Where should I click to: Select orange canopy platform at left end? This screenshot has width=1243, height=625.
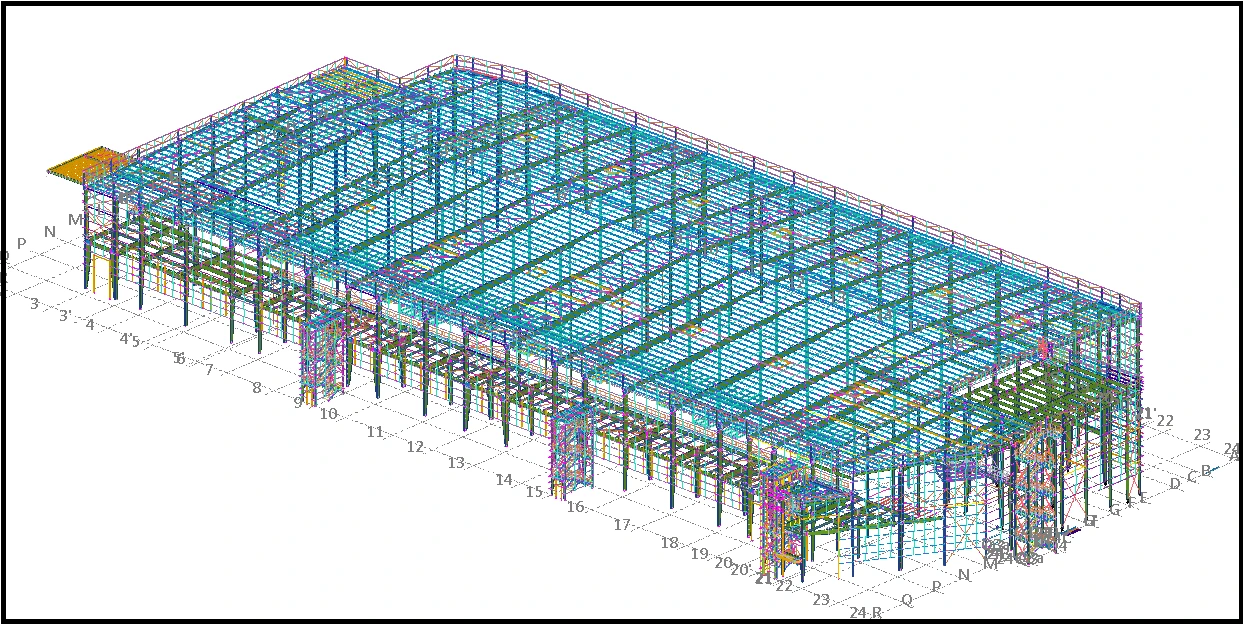click(88, 163)
